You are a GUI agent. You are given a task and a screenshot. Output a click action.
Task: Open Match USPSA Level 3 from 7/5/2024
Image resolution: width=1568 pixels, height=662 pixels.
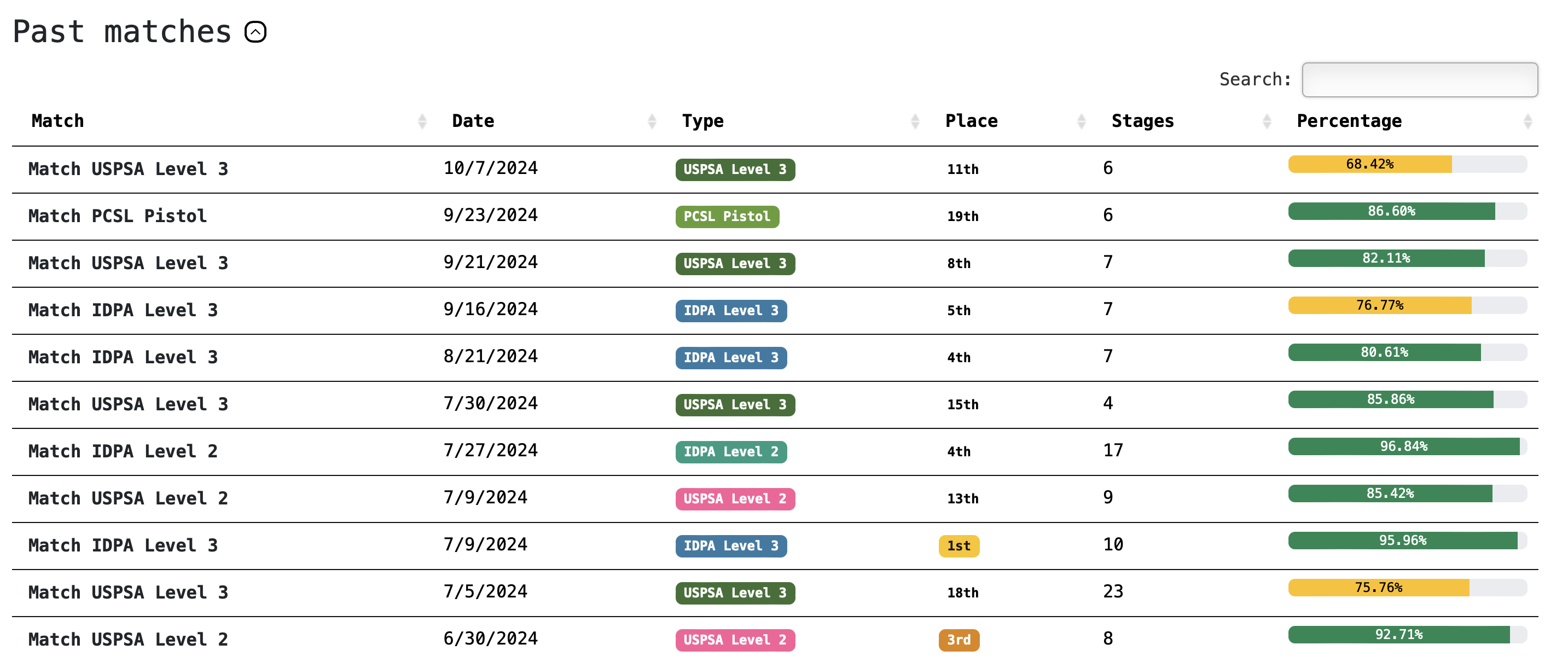[129, 592]
